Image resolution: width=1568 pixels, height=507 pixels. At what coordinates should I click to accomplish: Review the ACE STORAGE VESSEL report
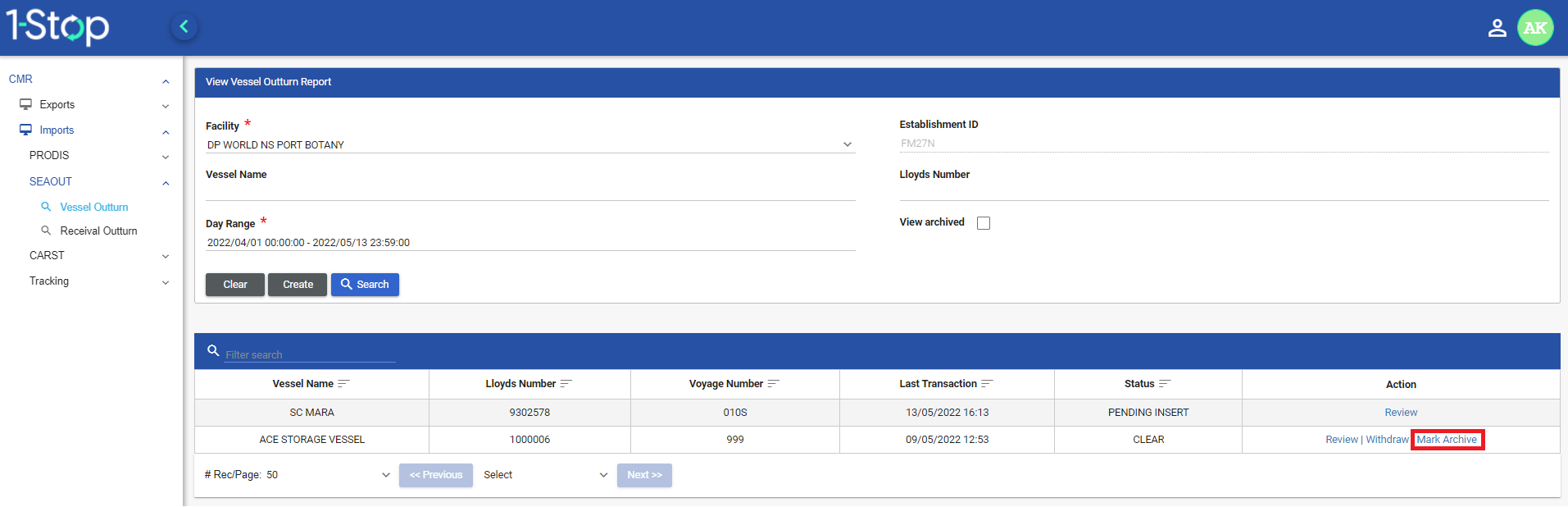click(1342, 440)
